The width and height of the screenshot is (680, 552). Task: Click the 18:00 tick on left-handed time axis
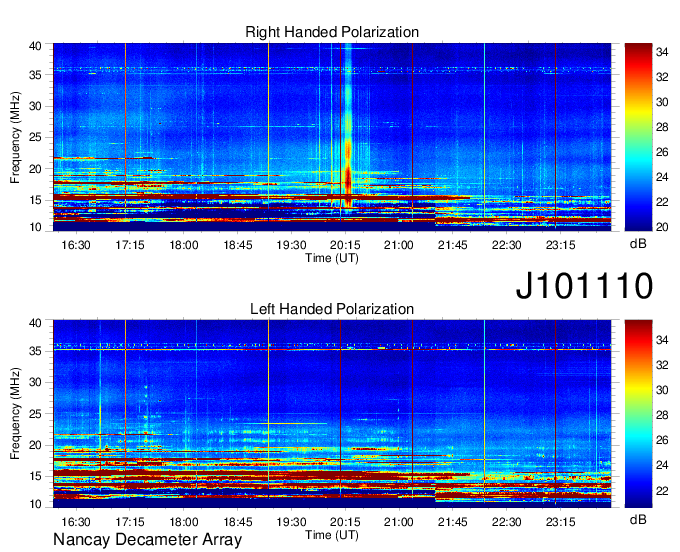[x=183, y=522]
